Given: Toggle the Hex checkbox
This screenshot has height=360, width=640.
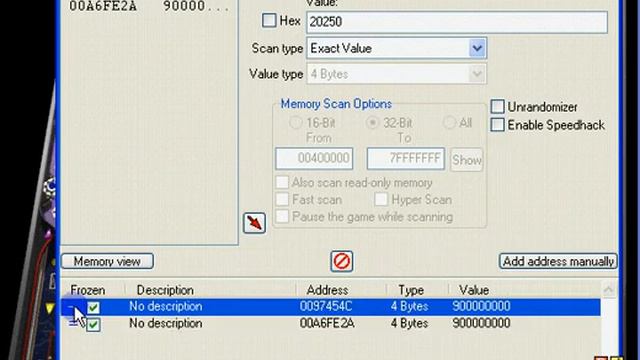Looking at the screenshot, I should (269, 20).
